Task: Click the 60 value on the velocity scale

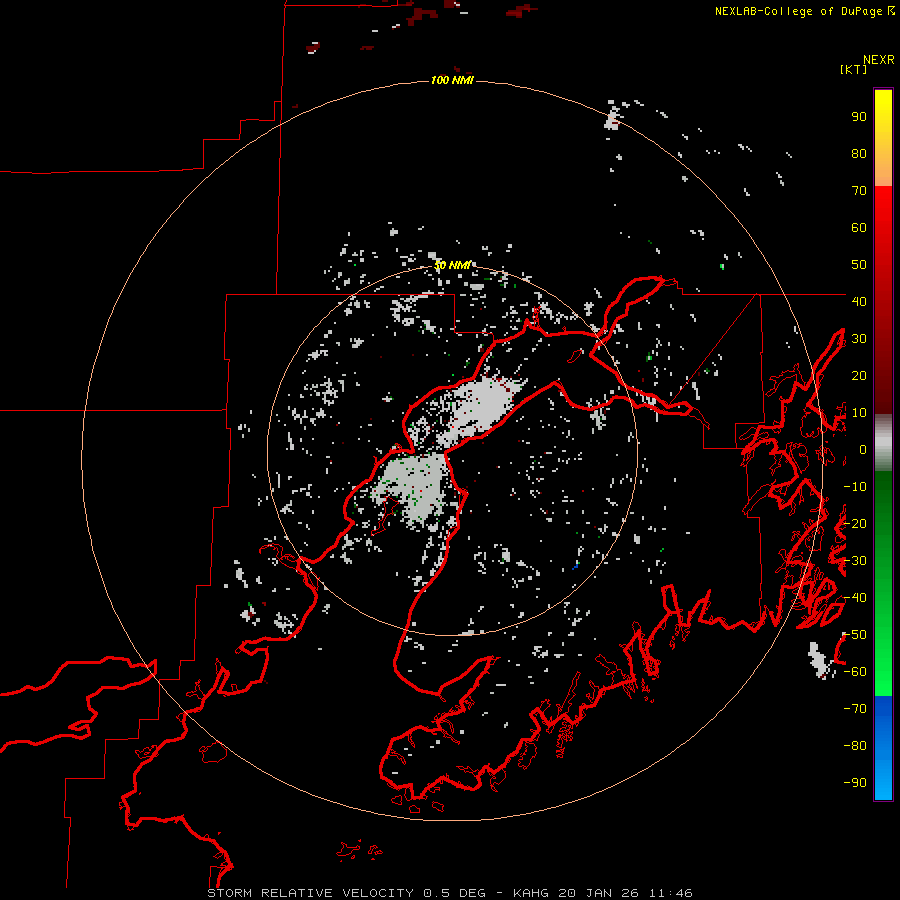Action: (859, 227)
